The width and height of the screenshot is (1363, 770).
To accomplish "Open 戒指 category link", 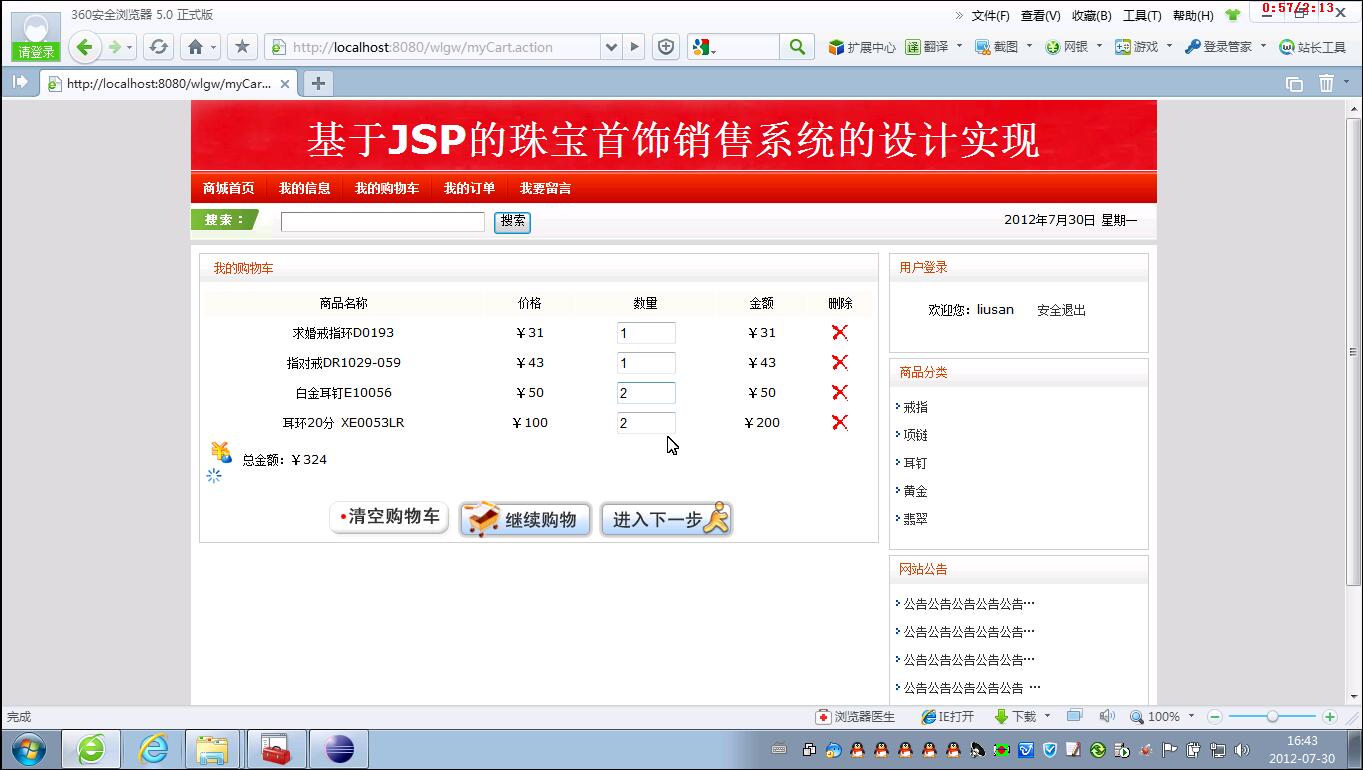I will point(915,407).
